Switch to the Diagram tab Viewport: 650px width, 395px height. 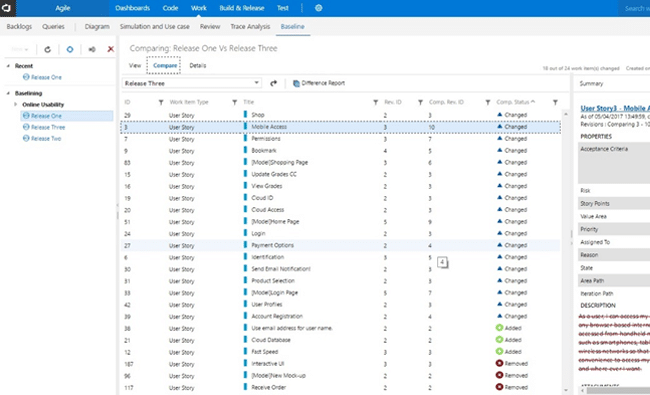click(97, 27)
